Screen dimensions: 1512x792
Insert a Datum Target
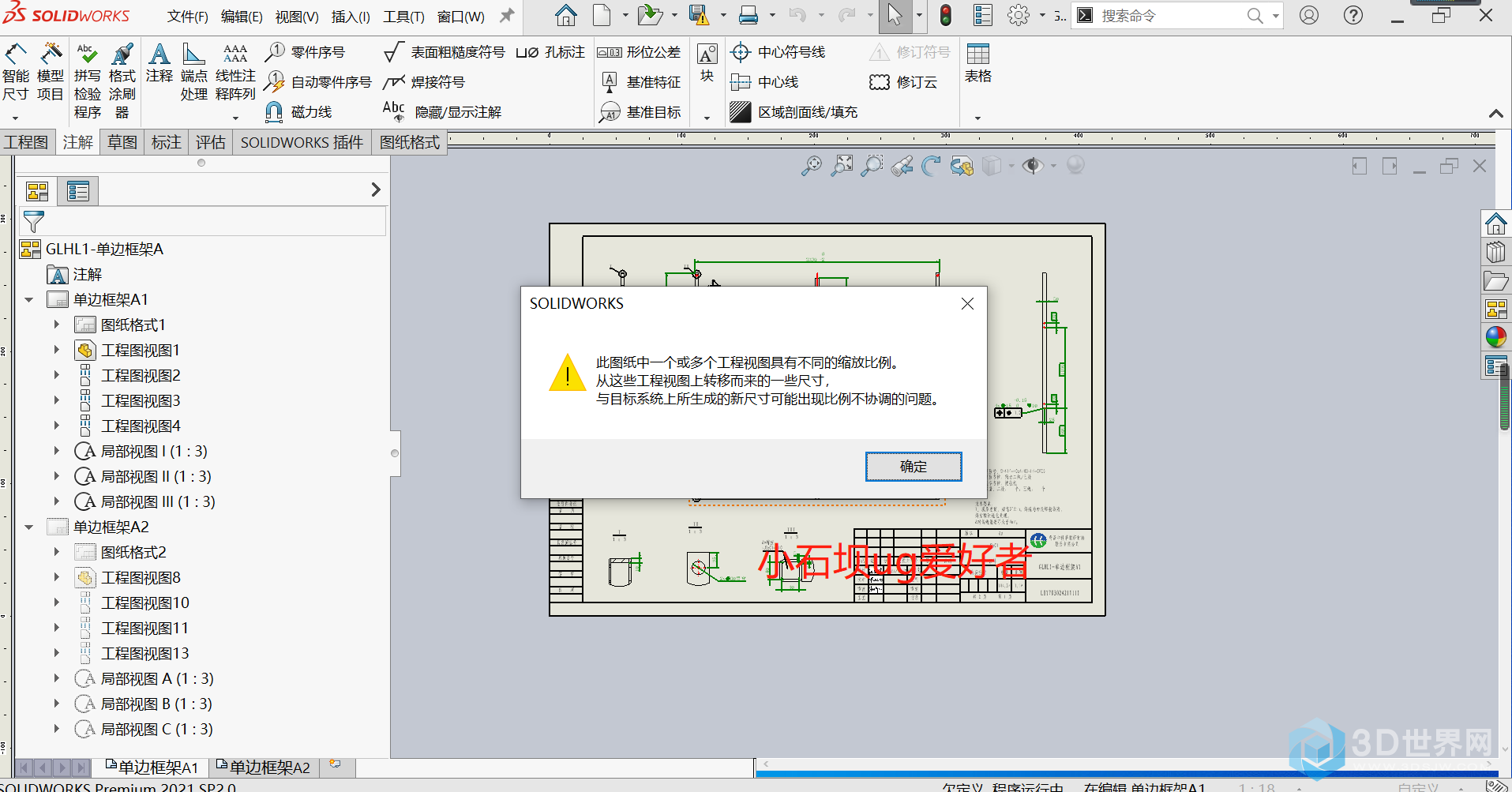[640, 112]
